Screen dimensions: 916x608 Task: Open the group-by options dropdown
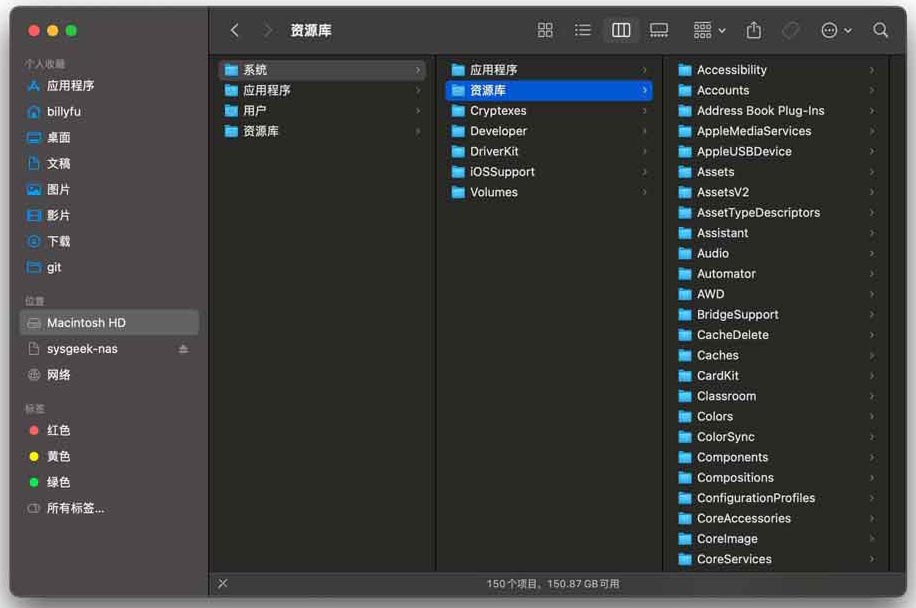tap(710, 31)
